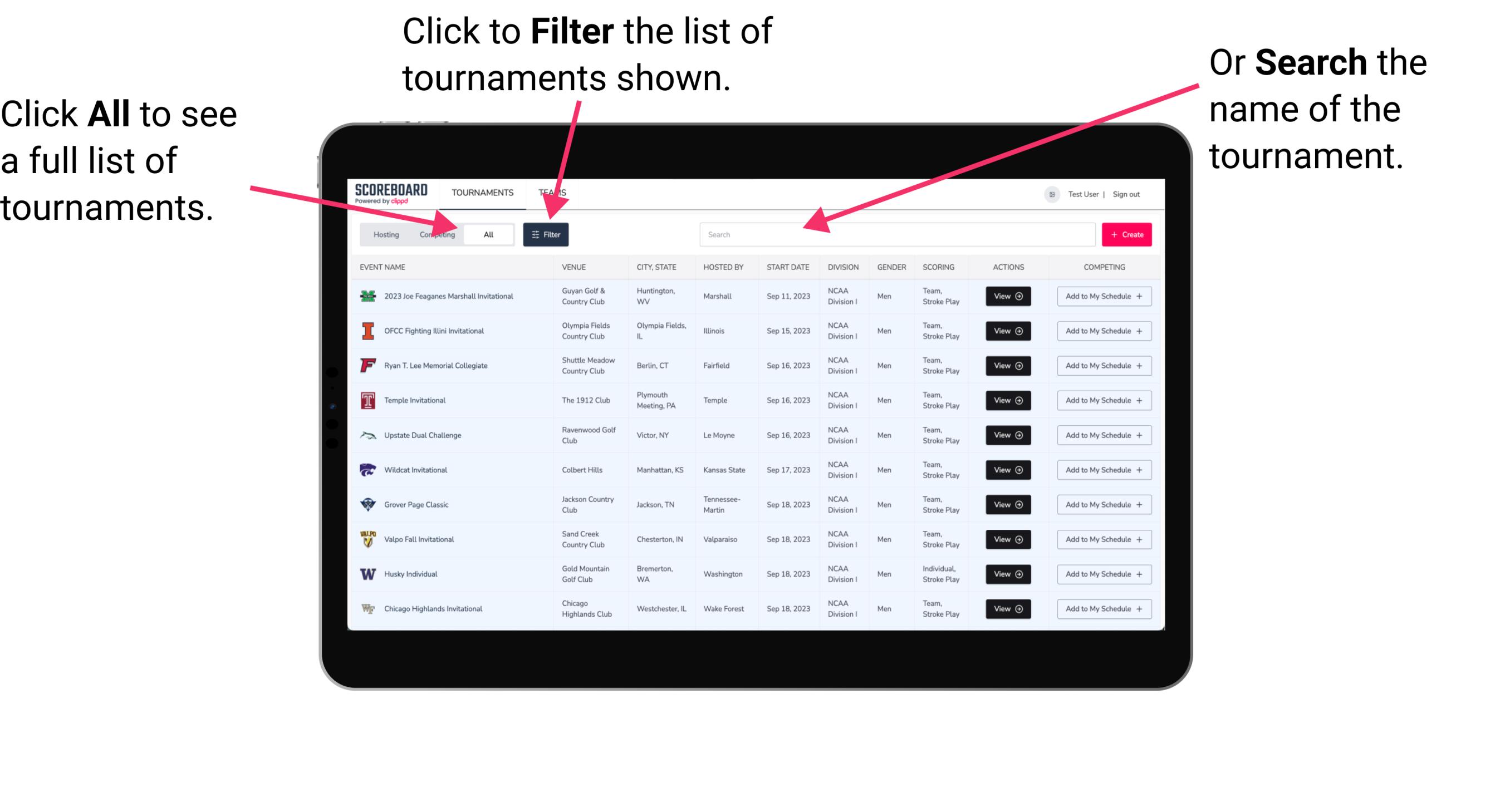Click the Filter button to filter tournaments
Viewport: 1510px width, 812px height.
point(546,234)
